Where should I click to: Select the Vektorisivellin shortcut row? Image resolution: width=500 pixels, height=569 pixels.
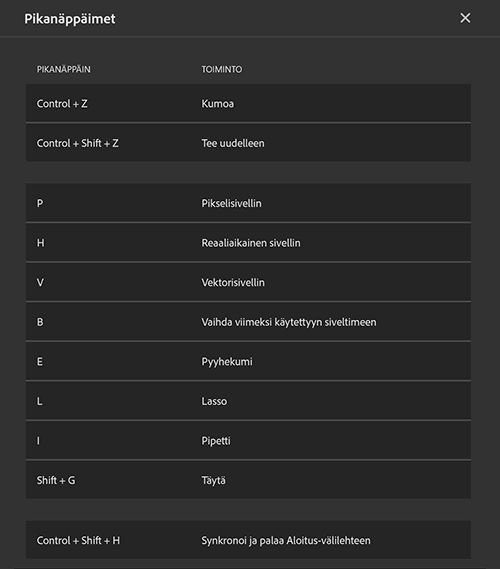click(x=248, y=282)
